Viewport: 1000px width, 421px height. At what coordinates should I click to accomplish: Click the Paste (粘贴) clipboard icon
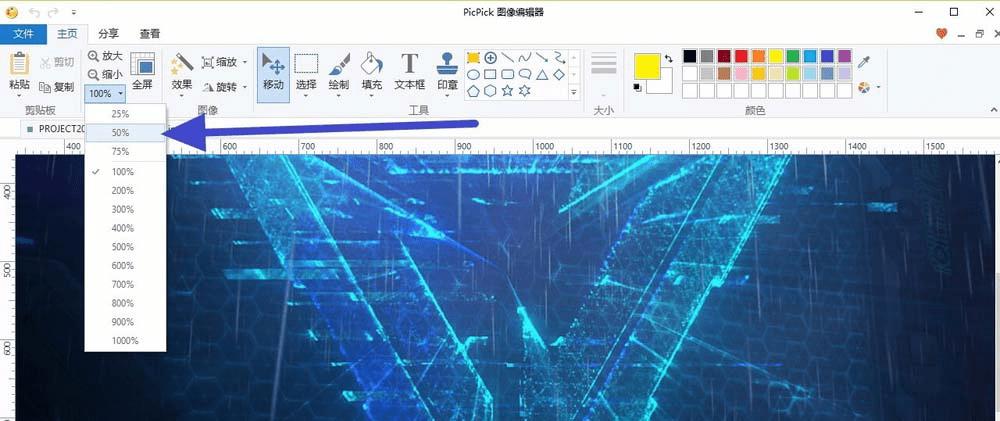tap(19, 64)
